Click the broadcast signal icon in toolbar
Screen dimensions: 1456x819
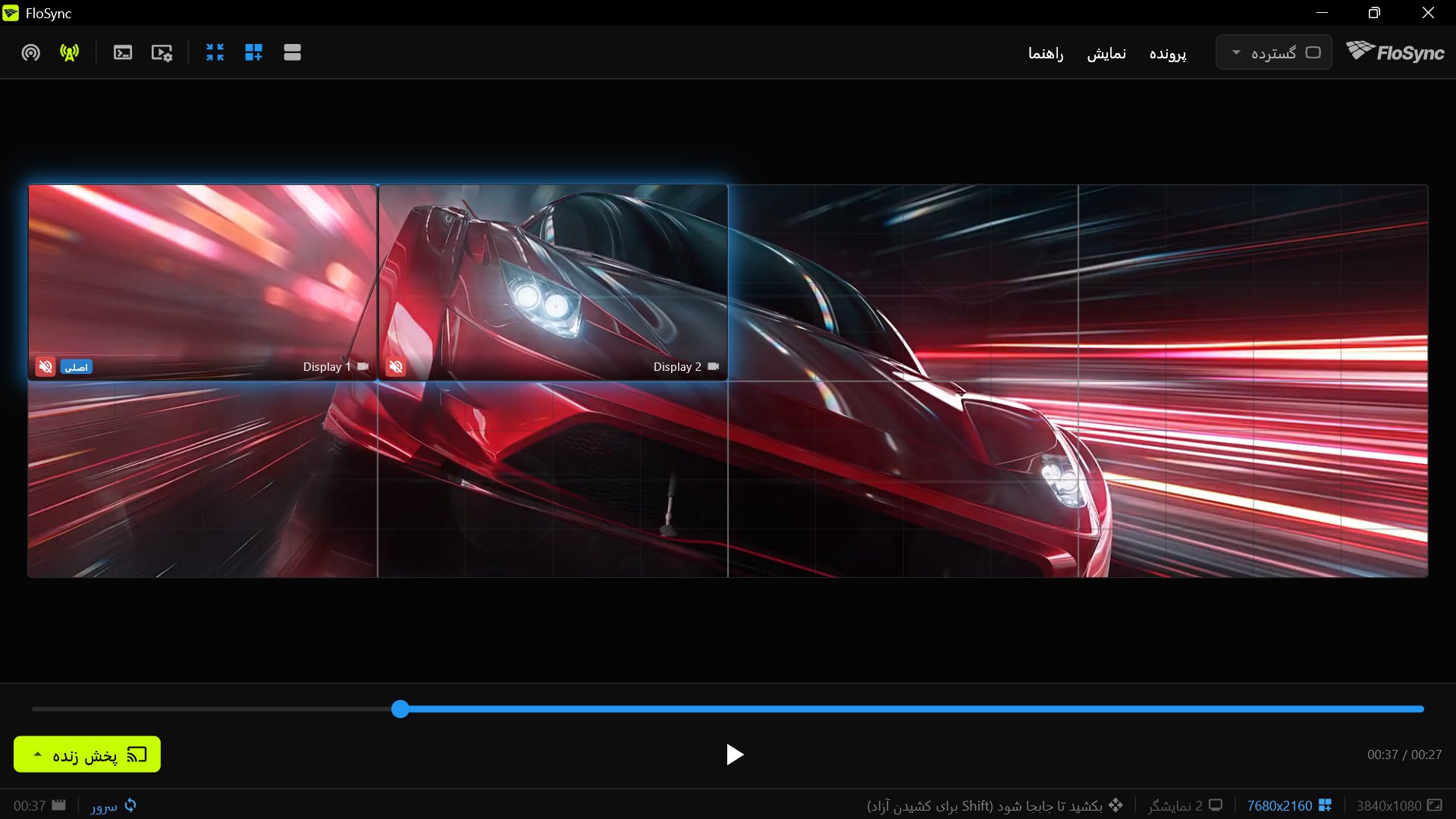tap(31, 52)
